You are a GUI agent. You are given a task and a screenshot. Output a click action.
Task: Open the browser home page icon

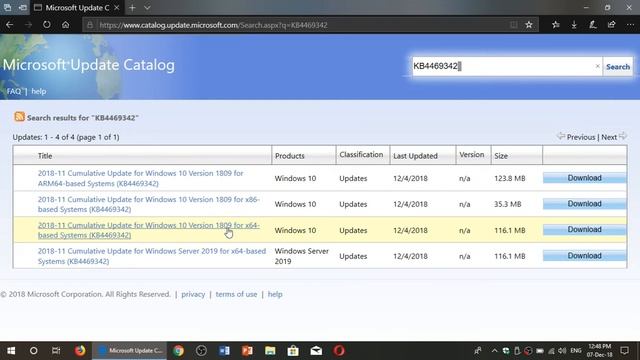point(65,25)
